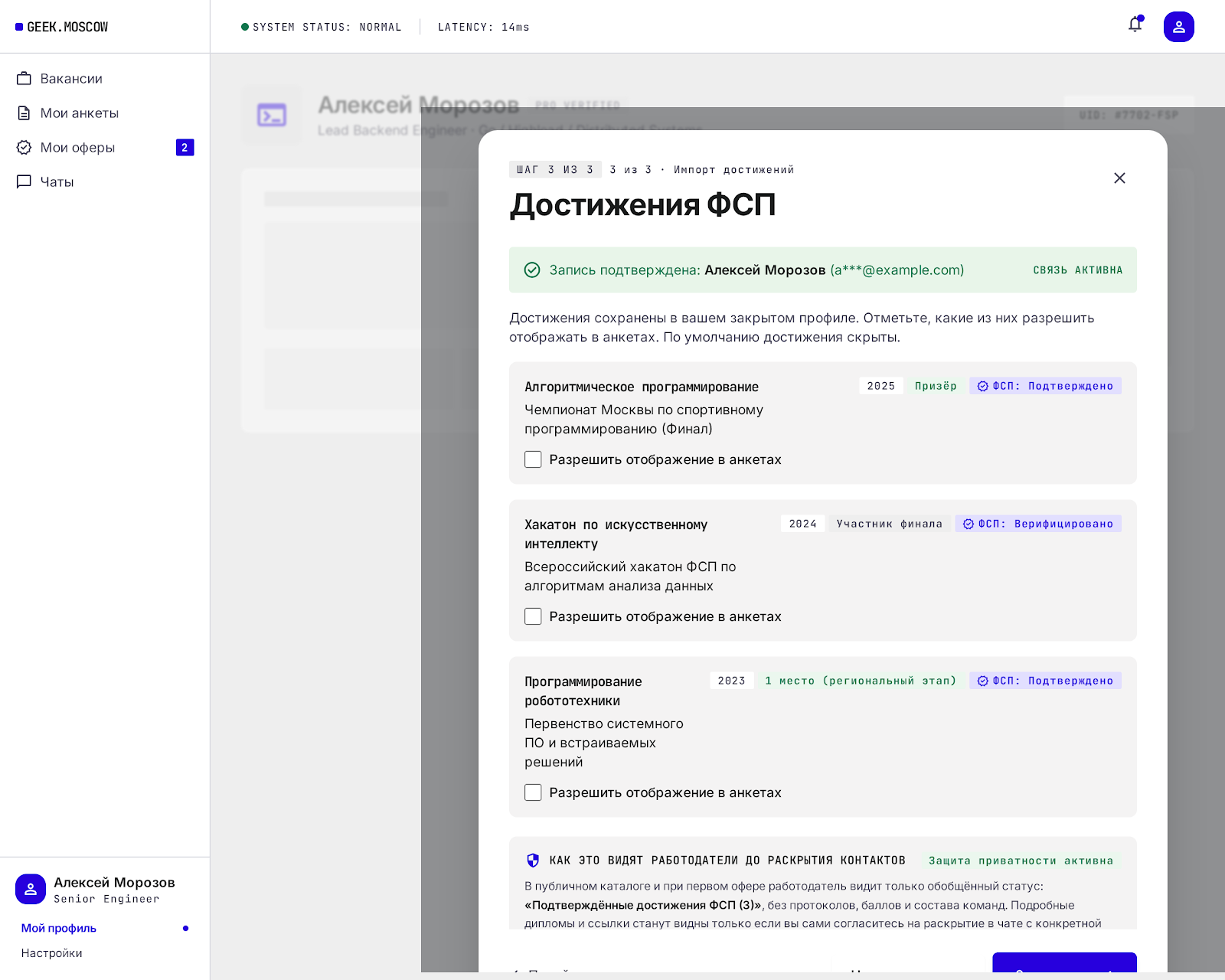This screenshot has width=1225, height=980.
Task: Open Мои оферы in the sidebar
Action: [105, 147]
